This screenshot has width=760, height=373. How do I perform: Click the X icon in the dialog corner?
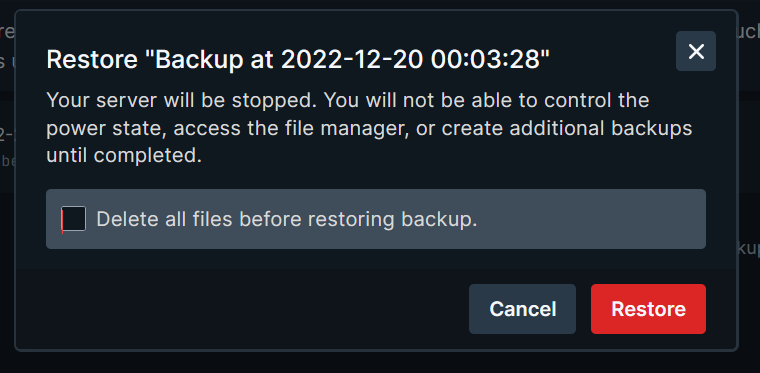696,51
